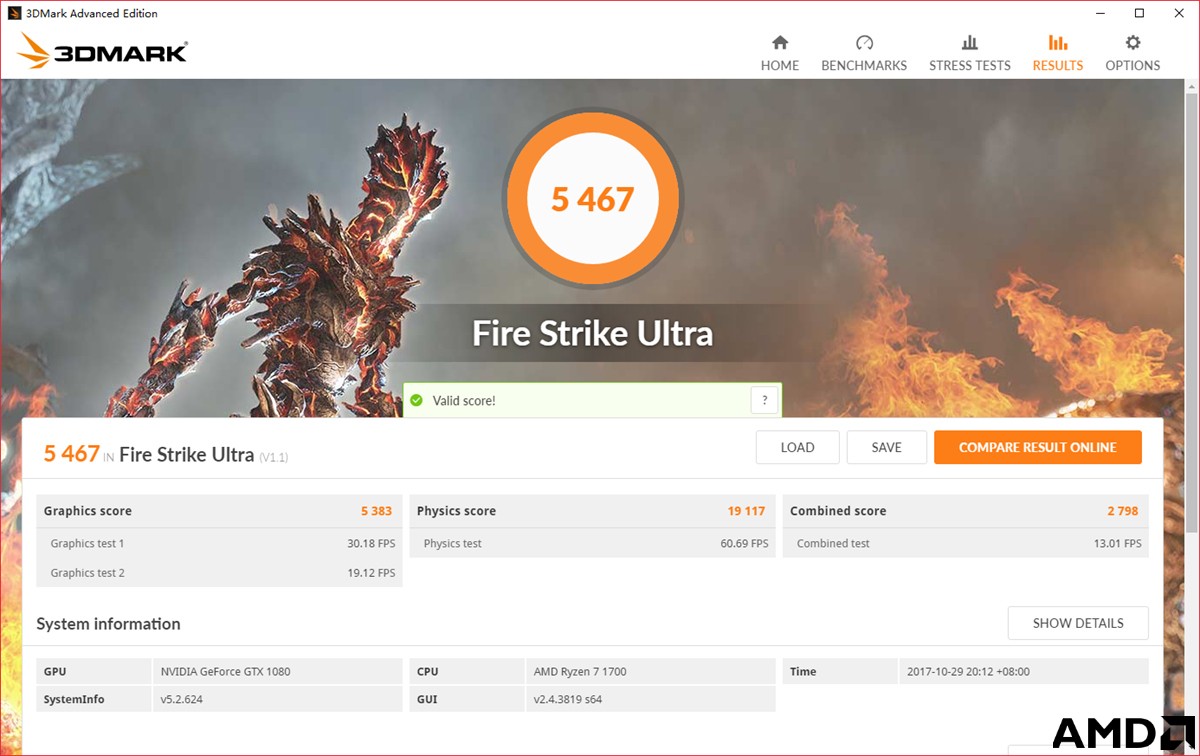Open the question mark help for valid score
1200x756 pixels.
[x=764, y=401]
